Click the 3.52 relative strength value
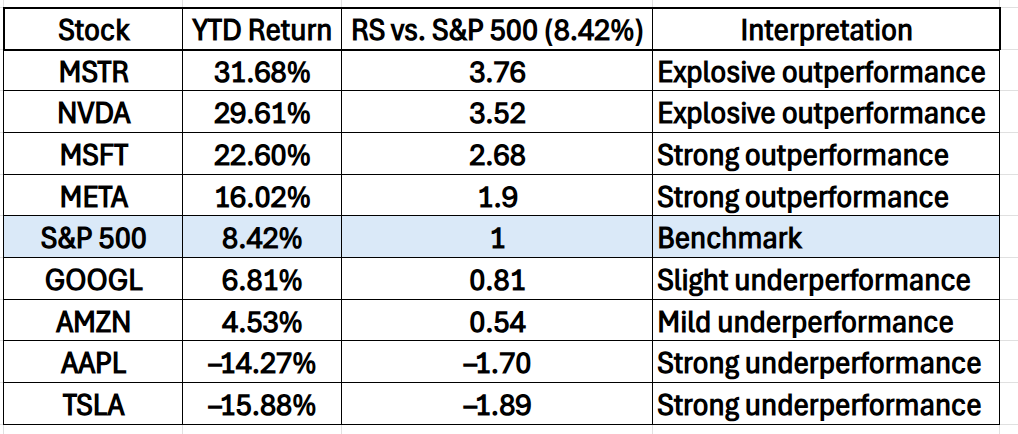Image resolution: width=1018 pixels, height=434 pixels. pos(496,114)
